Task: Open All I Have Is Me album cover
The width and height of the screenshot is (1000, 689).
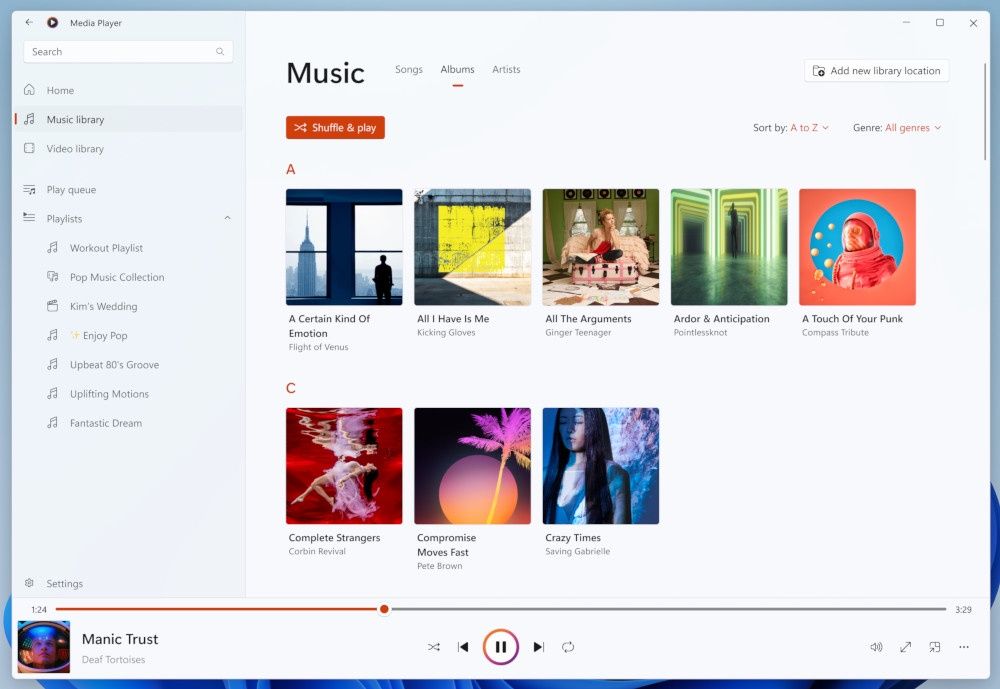Action: point(473,247)
